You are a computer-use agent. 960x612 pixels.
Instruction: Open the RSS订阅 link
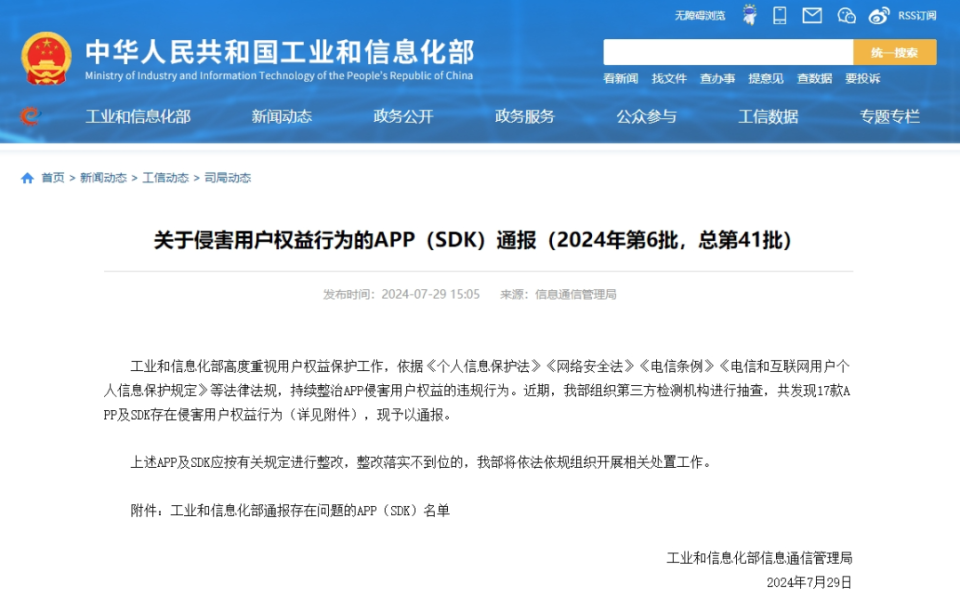pos(917,16)
